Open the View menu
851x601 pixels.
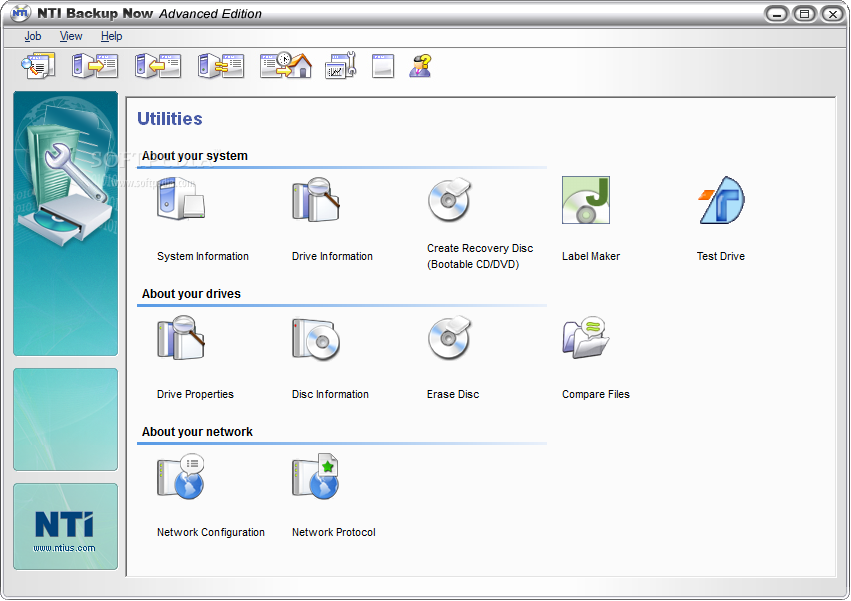point(71,36)
